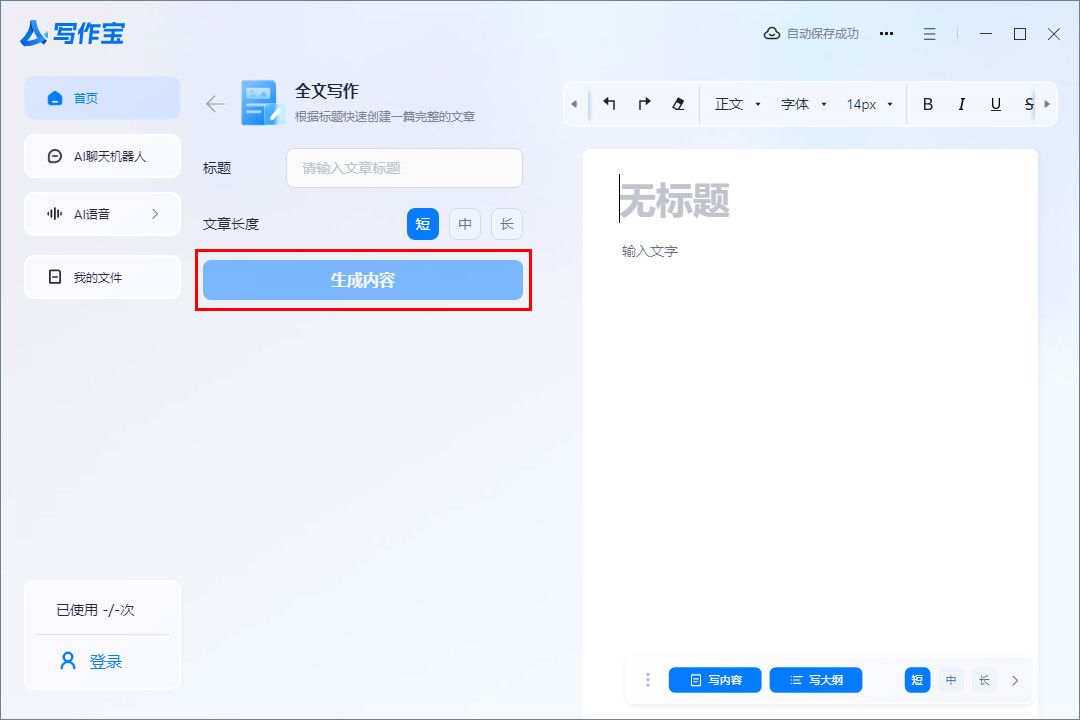Click the 登录 login link

[x=105, y=661]
